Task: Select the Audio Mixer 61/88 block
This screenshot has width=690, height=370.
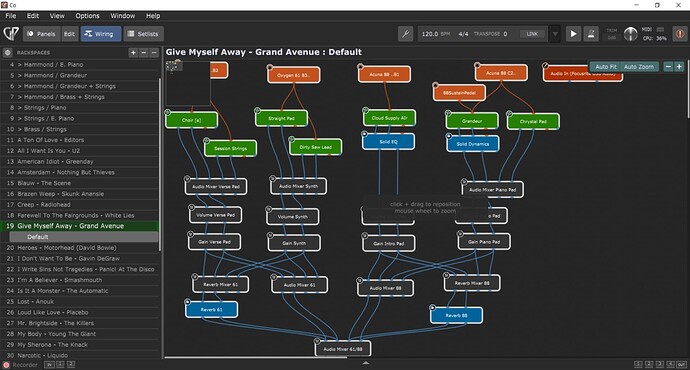Action: coord(343,349)
